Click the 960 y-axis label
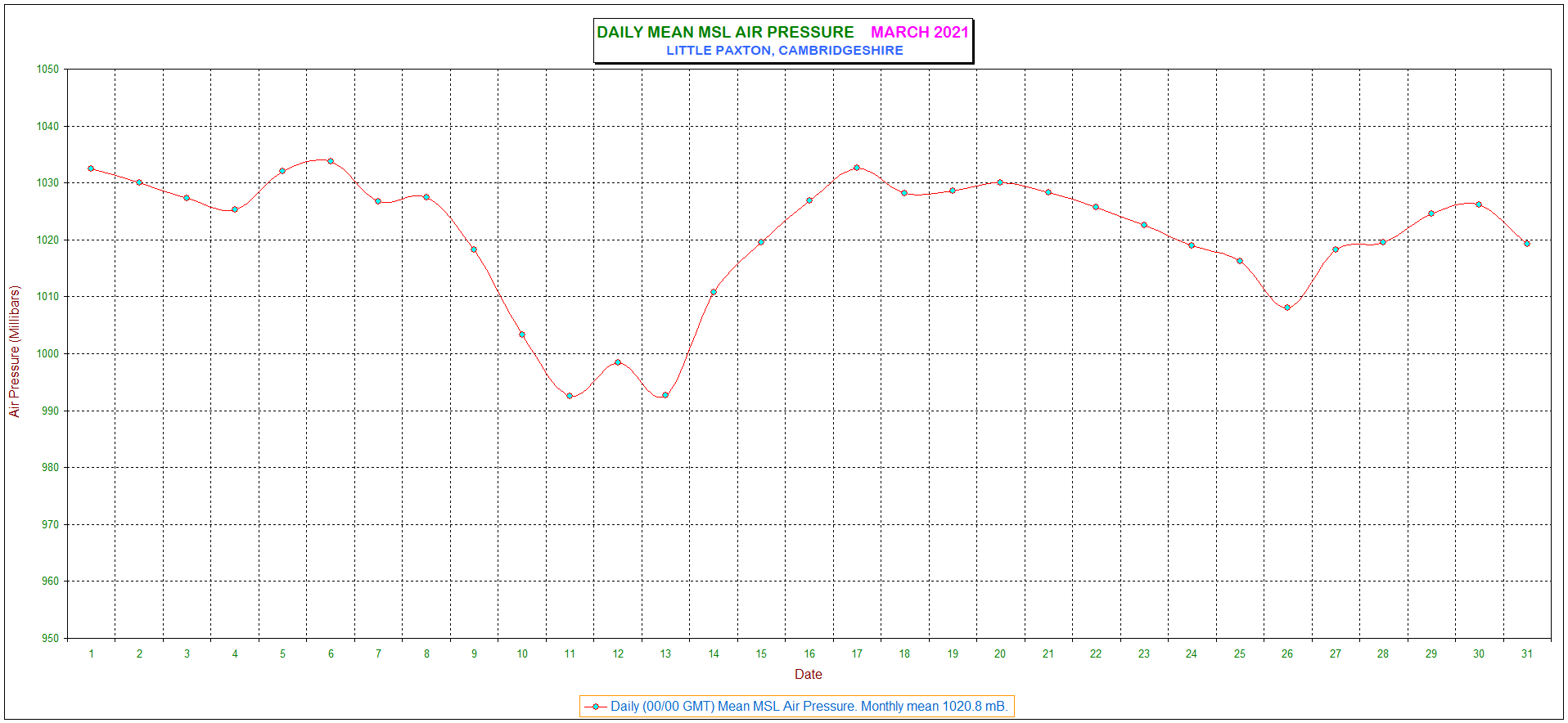The image size is (1568, 723). [50, 582]
